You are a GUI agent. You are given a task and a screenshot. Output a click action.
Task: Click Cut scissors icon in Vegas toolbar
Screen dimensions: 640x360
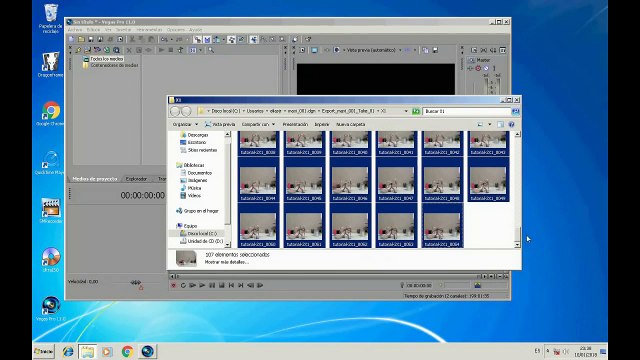coord(132,39)
